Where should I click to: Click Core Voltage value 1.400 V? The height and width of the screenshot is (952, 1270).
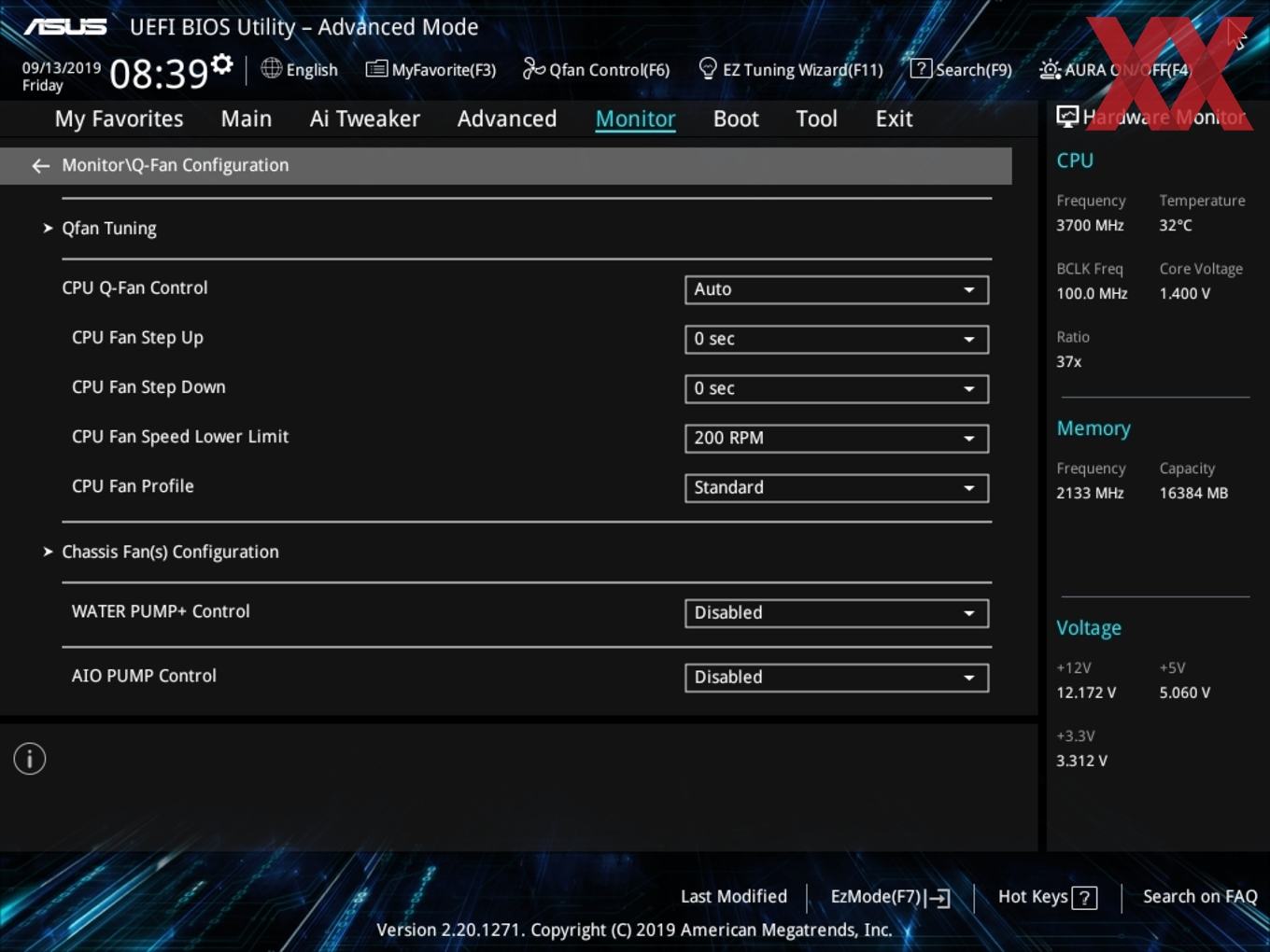(1185, 293)
